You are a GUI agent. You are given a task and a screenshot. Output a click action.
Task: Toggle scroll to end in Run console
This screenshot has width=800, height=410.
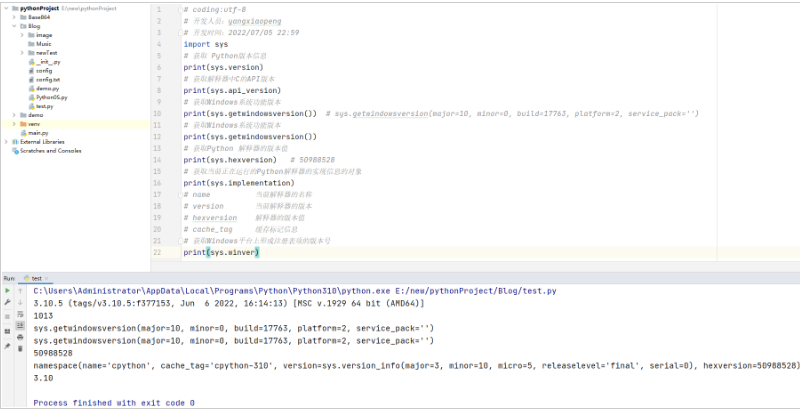point(20,325)
